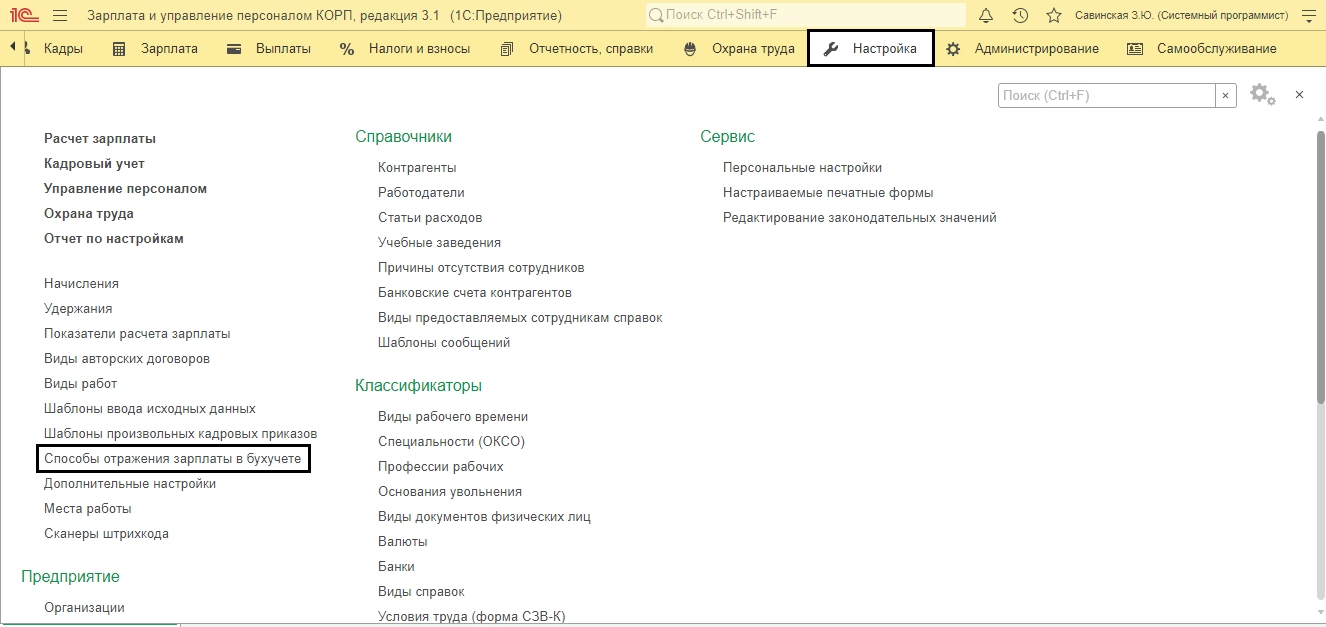Open Организации under Предприятие
Viewport: 1326px width, 627px height.
click(84, 607)
